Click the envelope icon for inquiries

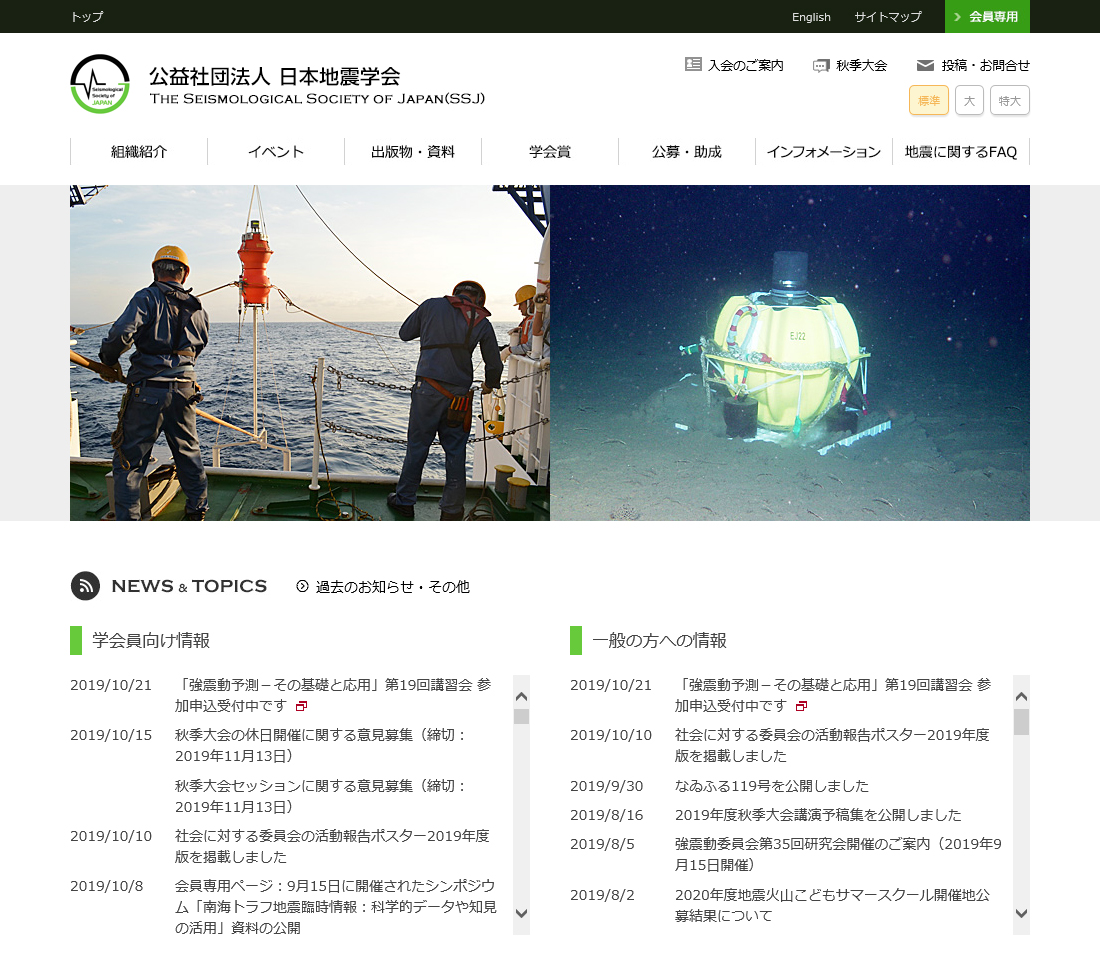click(925, 66)
